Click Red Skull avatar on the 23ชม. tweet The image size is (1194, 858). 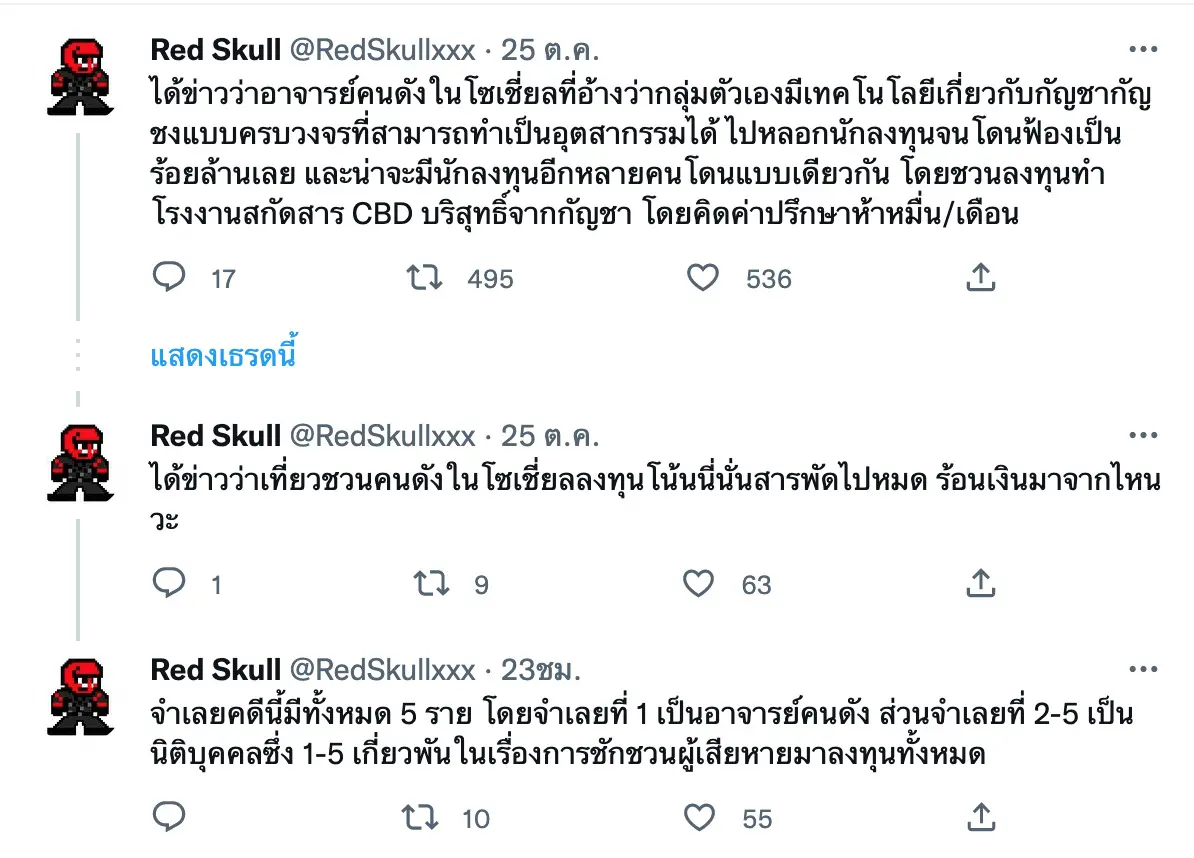pos(78,696)
